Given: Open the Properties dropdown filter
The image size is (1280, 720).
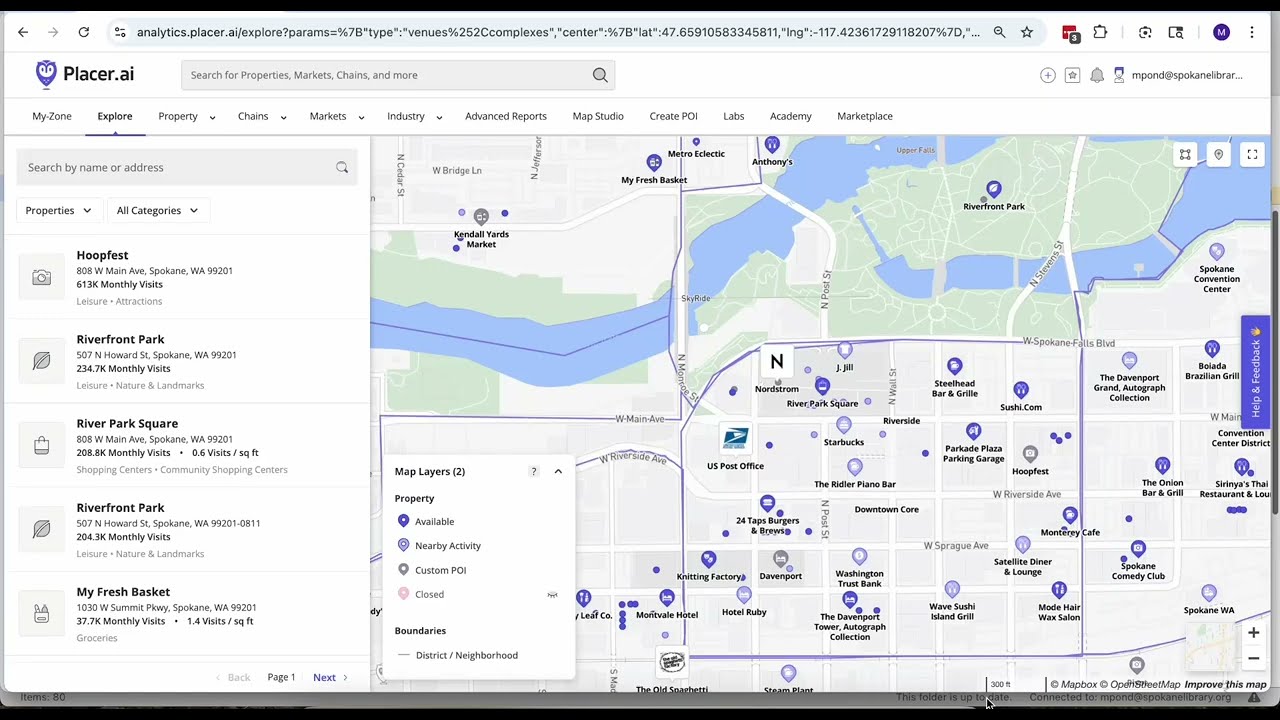Looking at the screenshot, I should [x=58, y=210].
